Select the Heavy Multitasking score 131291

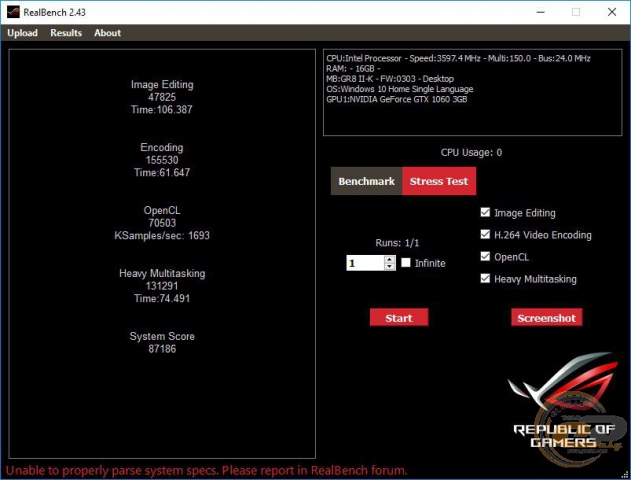point(162,286)
